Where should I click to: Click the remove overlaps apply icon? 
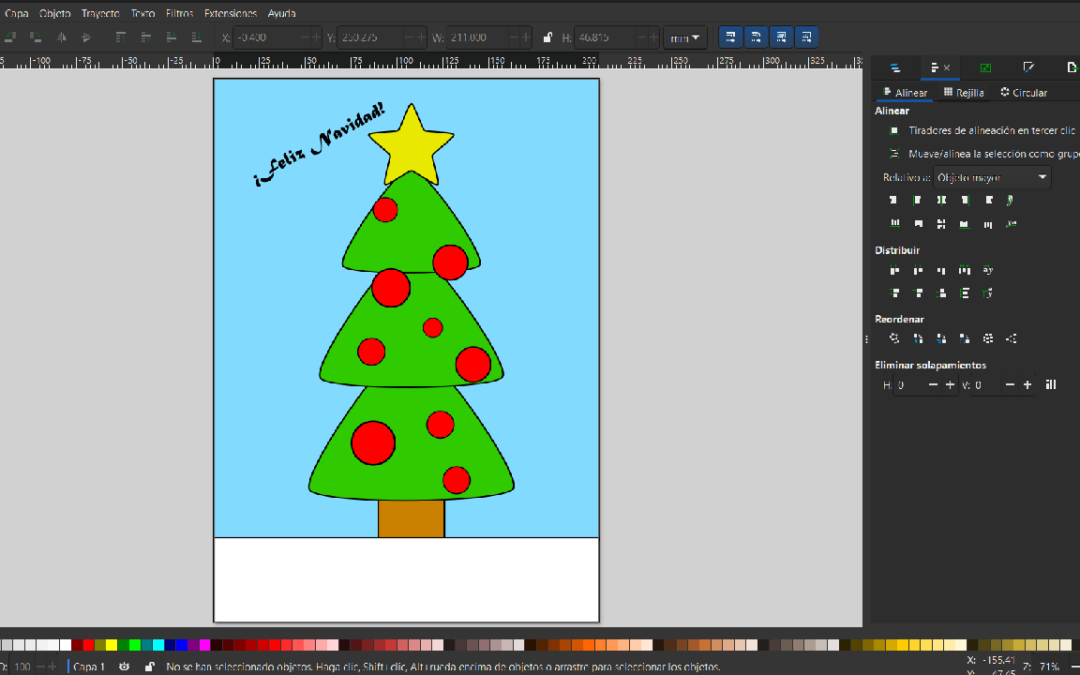click(x=1051, y=385)
